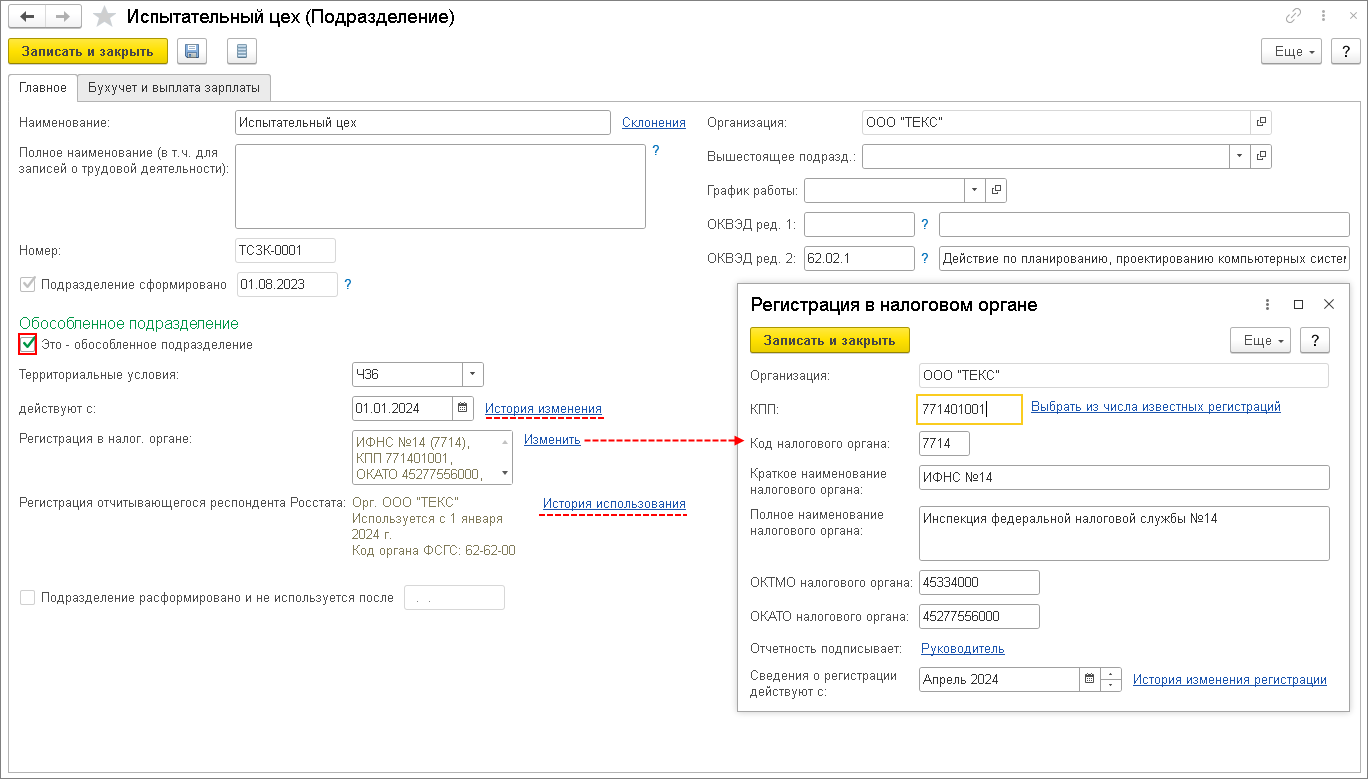Click the copy link icon at top right
The width and height of the screenshot is (1368, 779).
pyautogui.click(x=1293, y=17)
